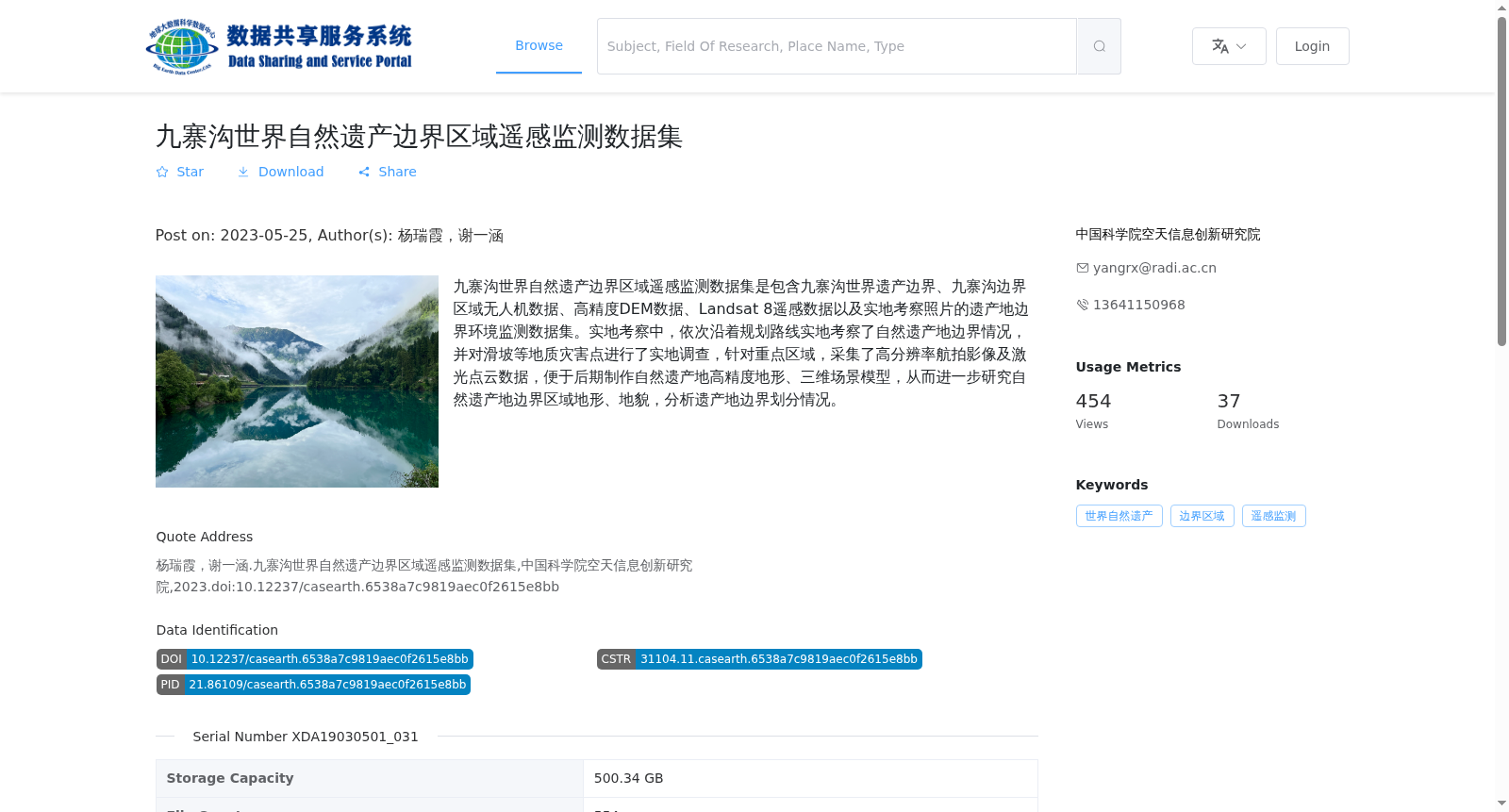The height and width of the screenshot is (812, 1509).
Task: Select the 遥感监测 keyword tag
Action: (1273, 516)
